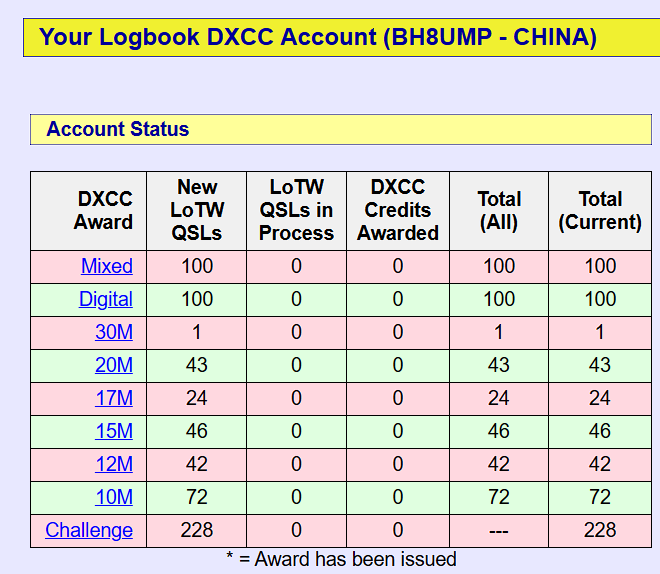Click the 'LoTW QSLs in Process' column header
This screenshot has width=660, height=574.
(x=296, y=210)
